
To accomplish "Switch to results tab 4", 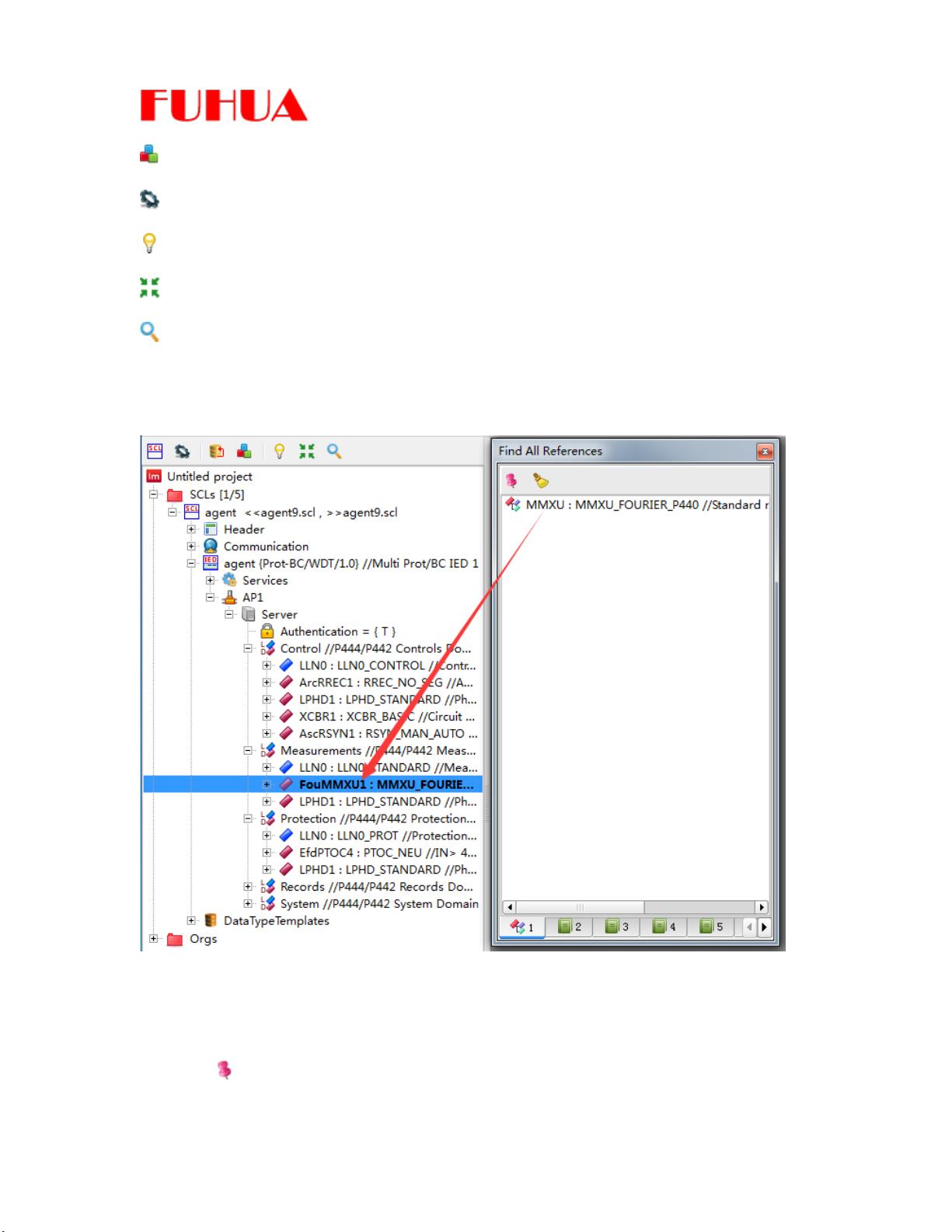I will coord(664,927).
